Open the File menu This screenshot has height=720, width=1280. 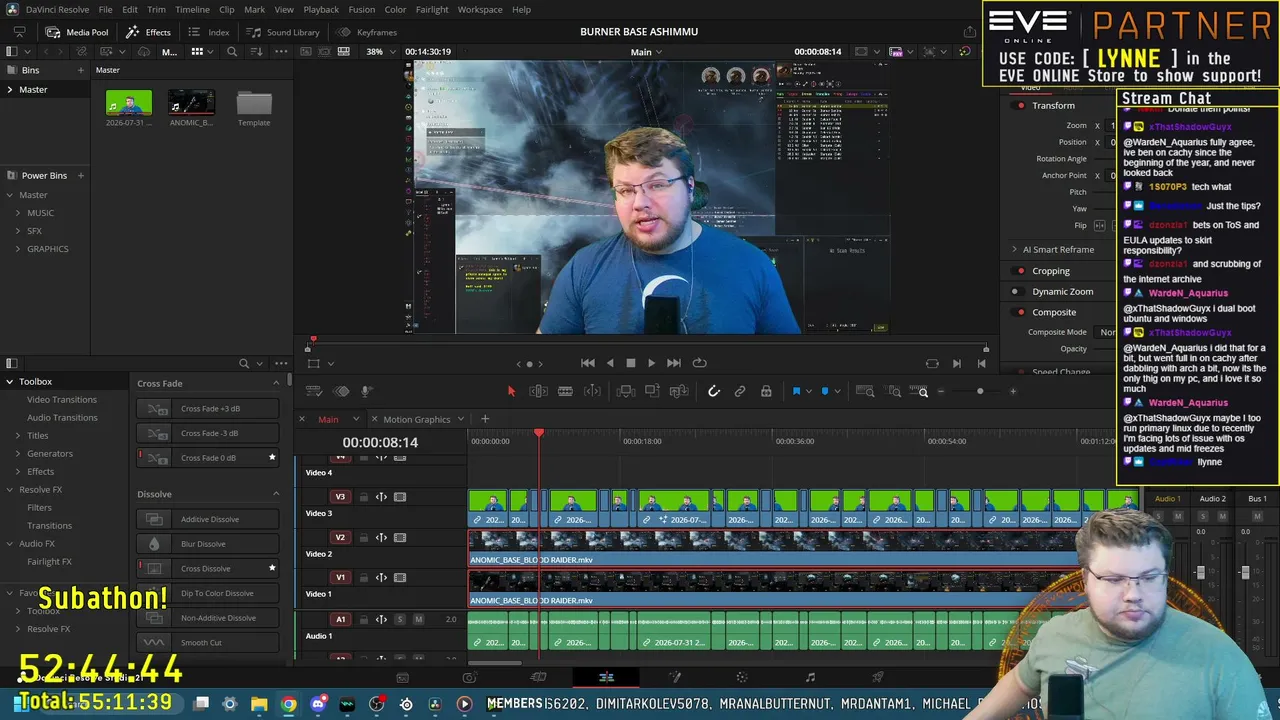(105, 9)
